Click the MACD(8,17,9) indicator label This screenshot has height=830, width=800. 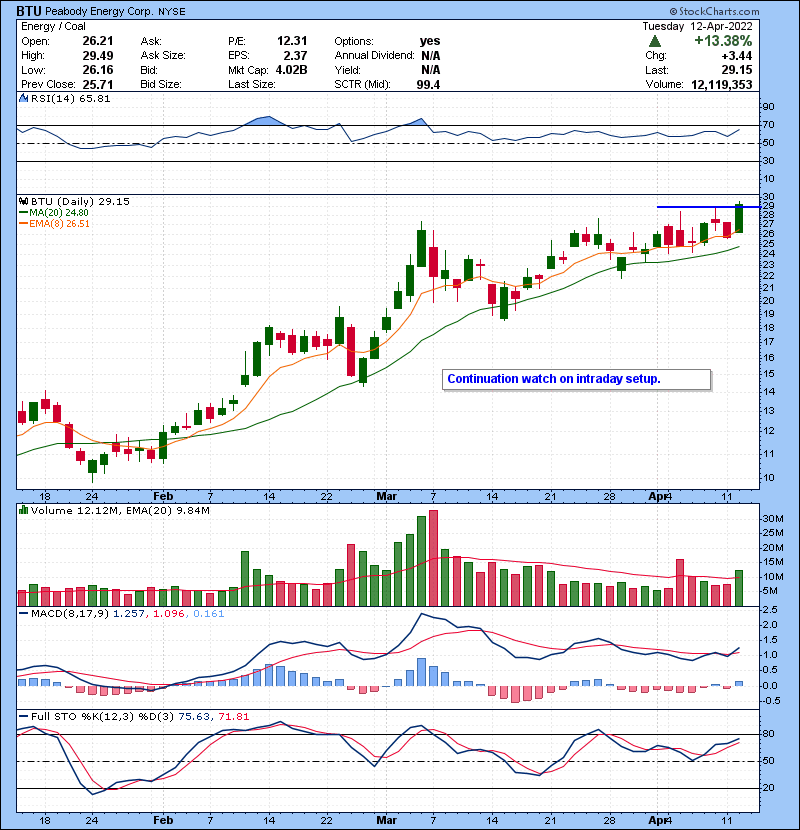tap(70, 614)
